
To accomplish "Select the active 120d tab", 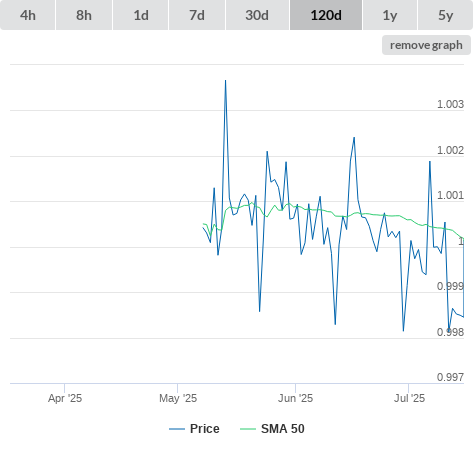I will pyautogui.click(x=326, y=15).
